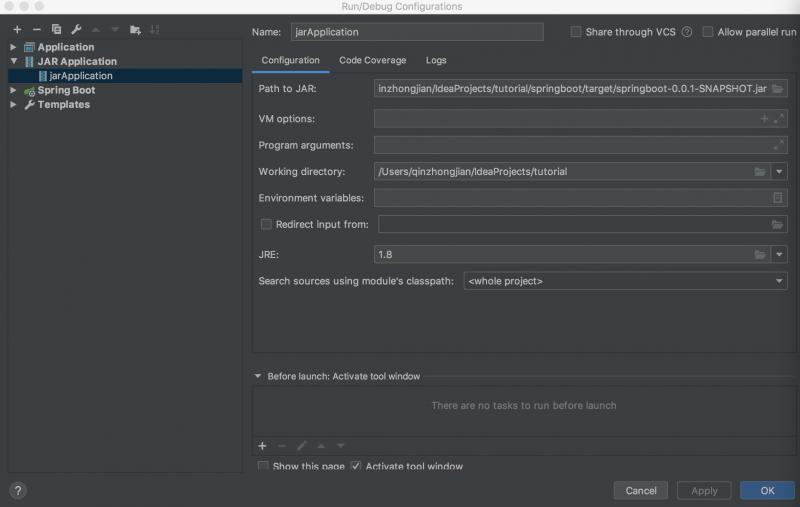Sort configurations icon in left toolbar
This screenshot has width=800, height=507.
pyautogui.click(x=155, y=30)
